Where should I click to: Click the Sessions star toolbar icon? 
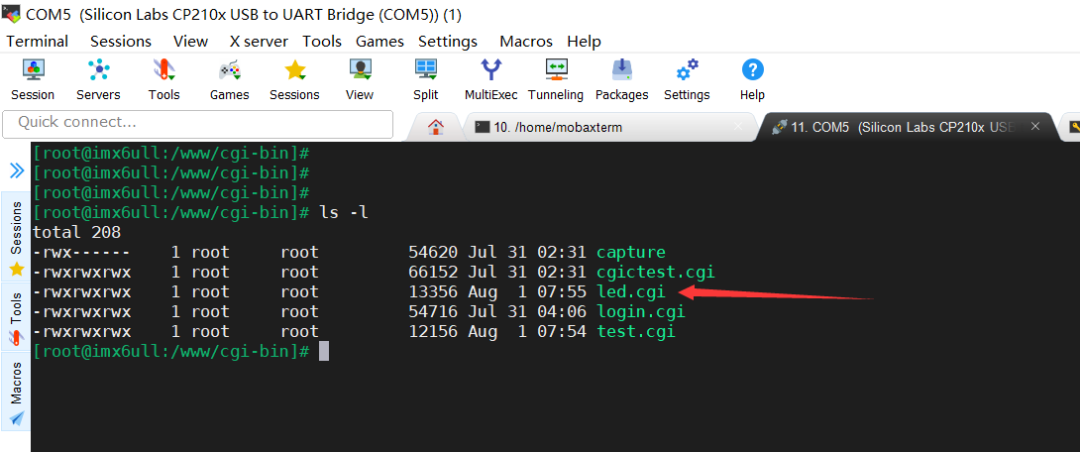pyautogui.click(x=294, y=71)
